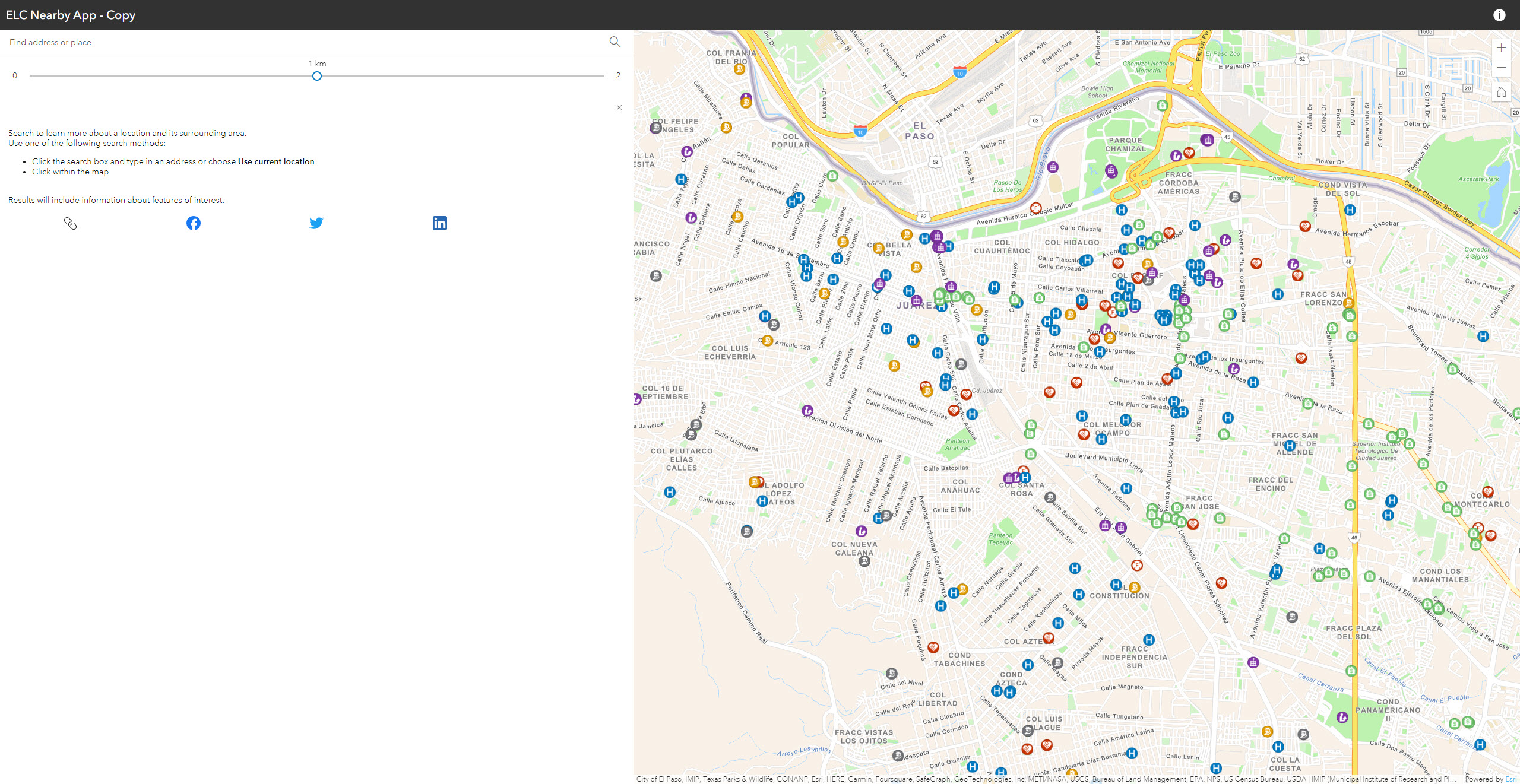Screen dimensions: 1520x784
Task: Click the COL LUIS ECHEVERRÍA map label
Action: pyautogui.click(x=730, y=353)
